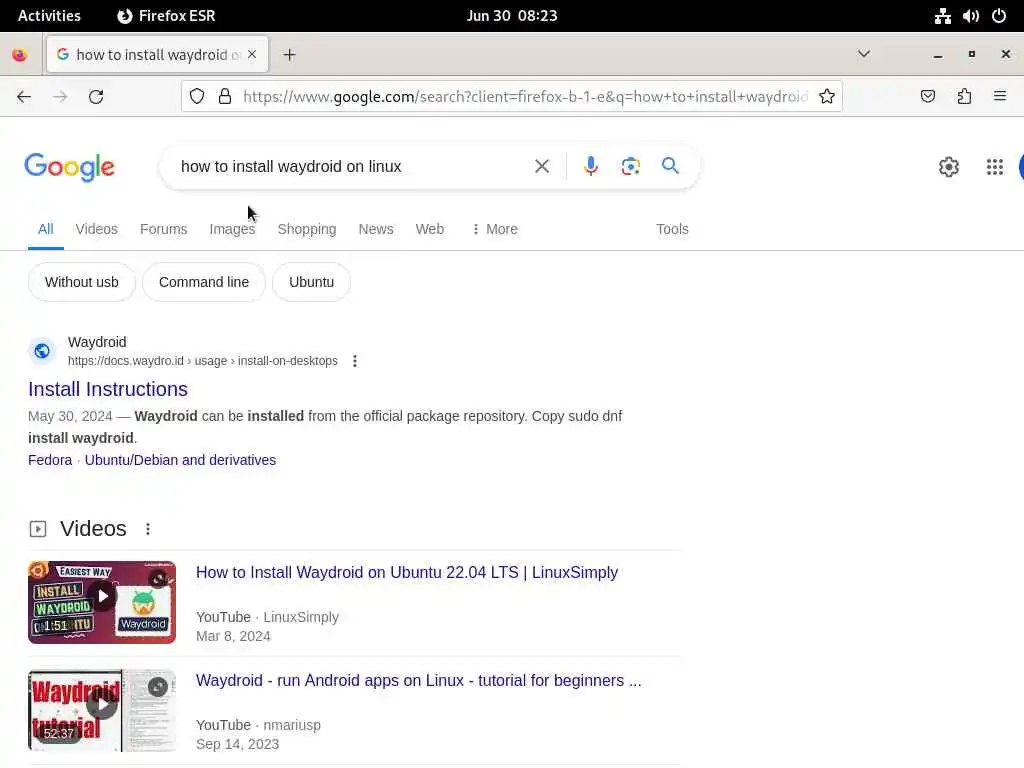The width and height of the screenshot is (1024, 768).
Task: Switch to the Images results tab
Action: (232, 229)
